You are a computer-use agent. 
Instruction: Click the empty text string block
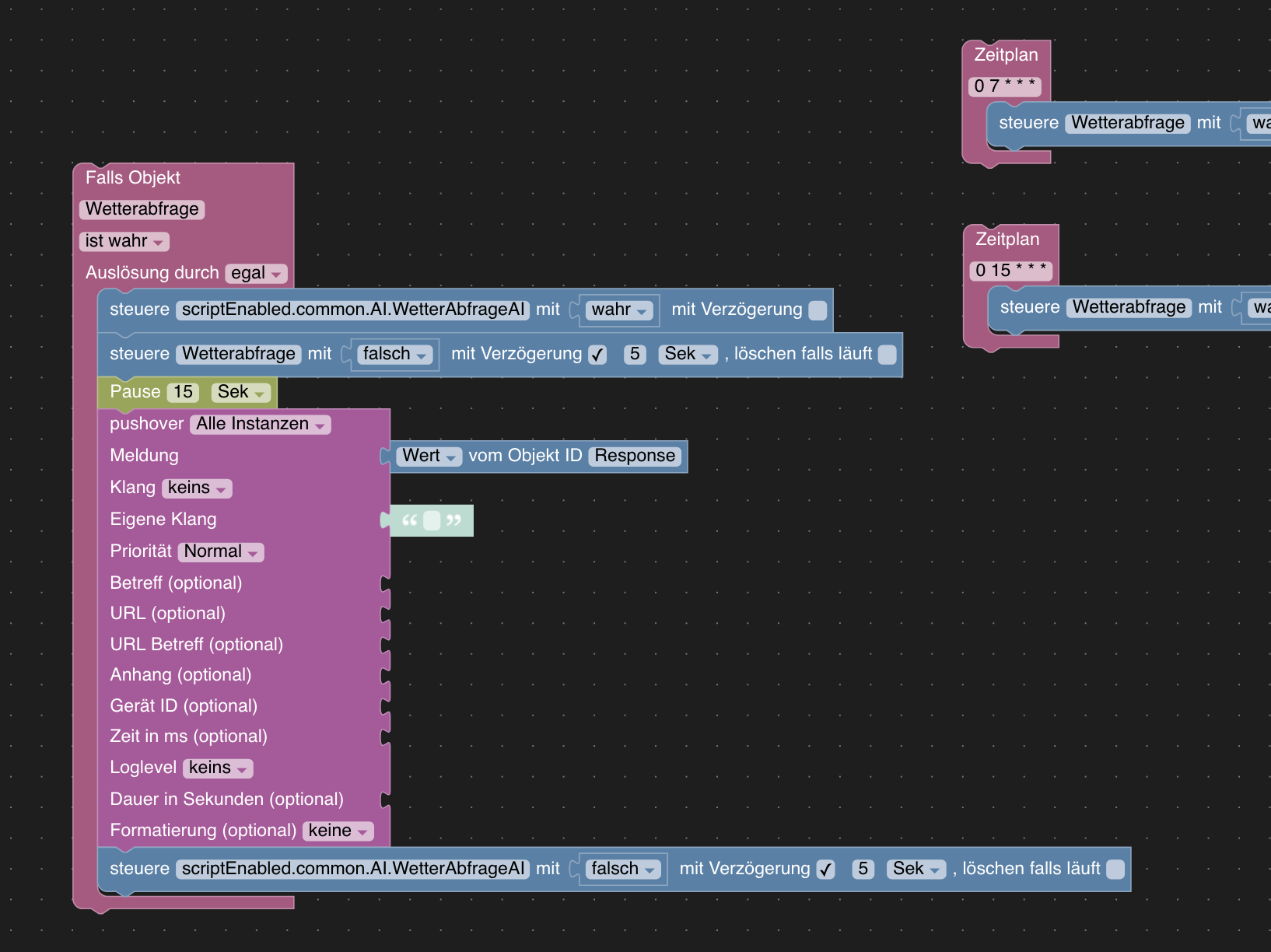pyautogui.click(x=432, y=520)
